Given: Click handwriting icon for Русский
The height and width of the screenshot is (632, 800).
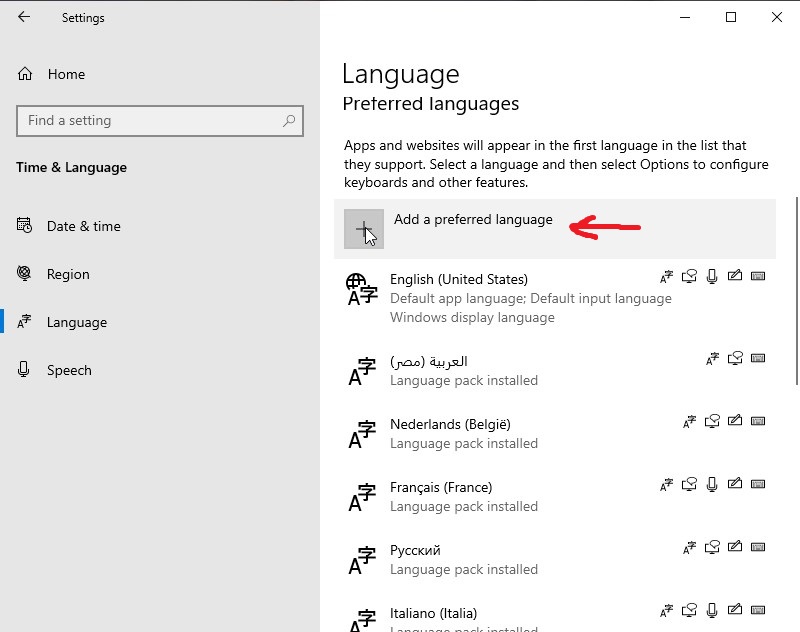Looking at the screenshot, I should [735, 547].
